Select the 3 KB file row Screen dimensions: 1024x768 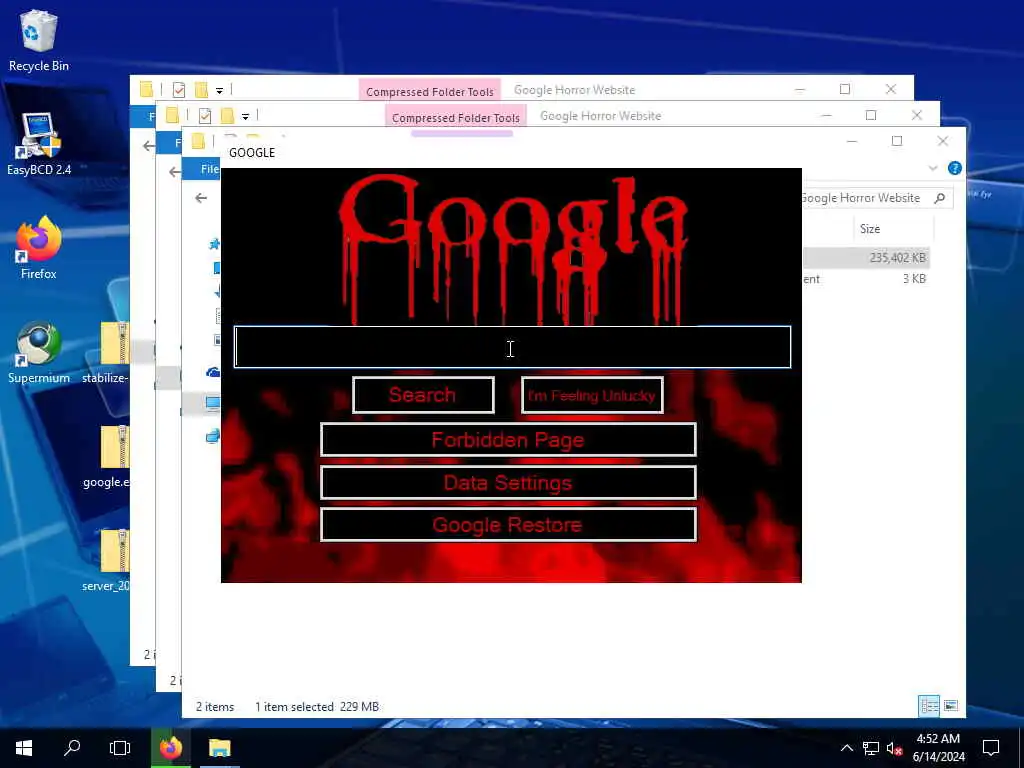[x=866, y=279]
